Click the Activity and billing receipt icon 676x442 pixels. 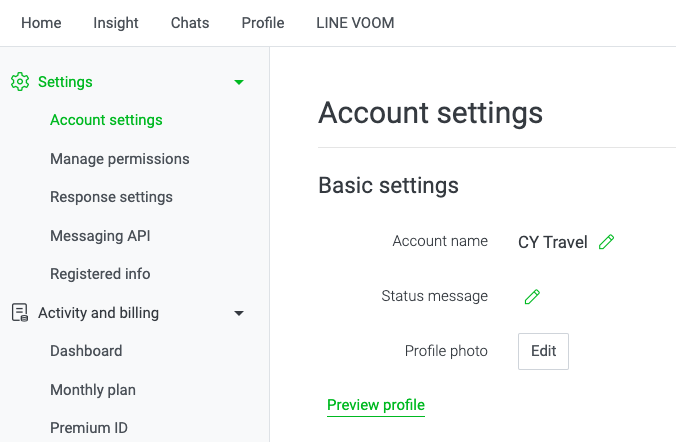tap(20, 313)
